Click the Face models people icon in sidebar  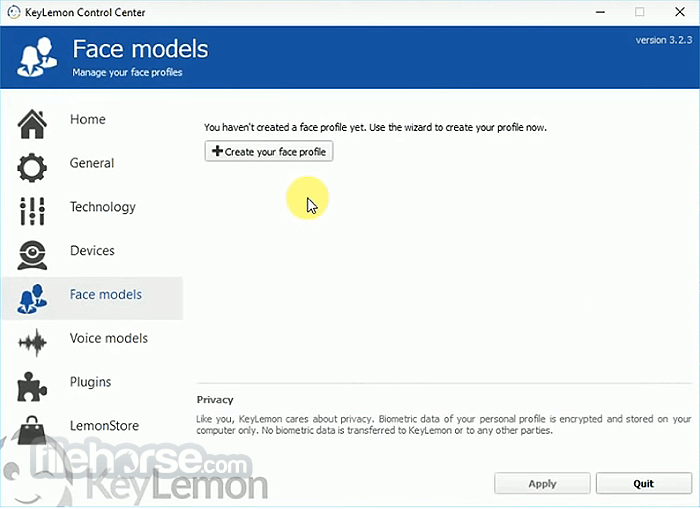[32, 299]
